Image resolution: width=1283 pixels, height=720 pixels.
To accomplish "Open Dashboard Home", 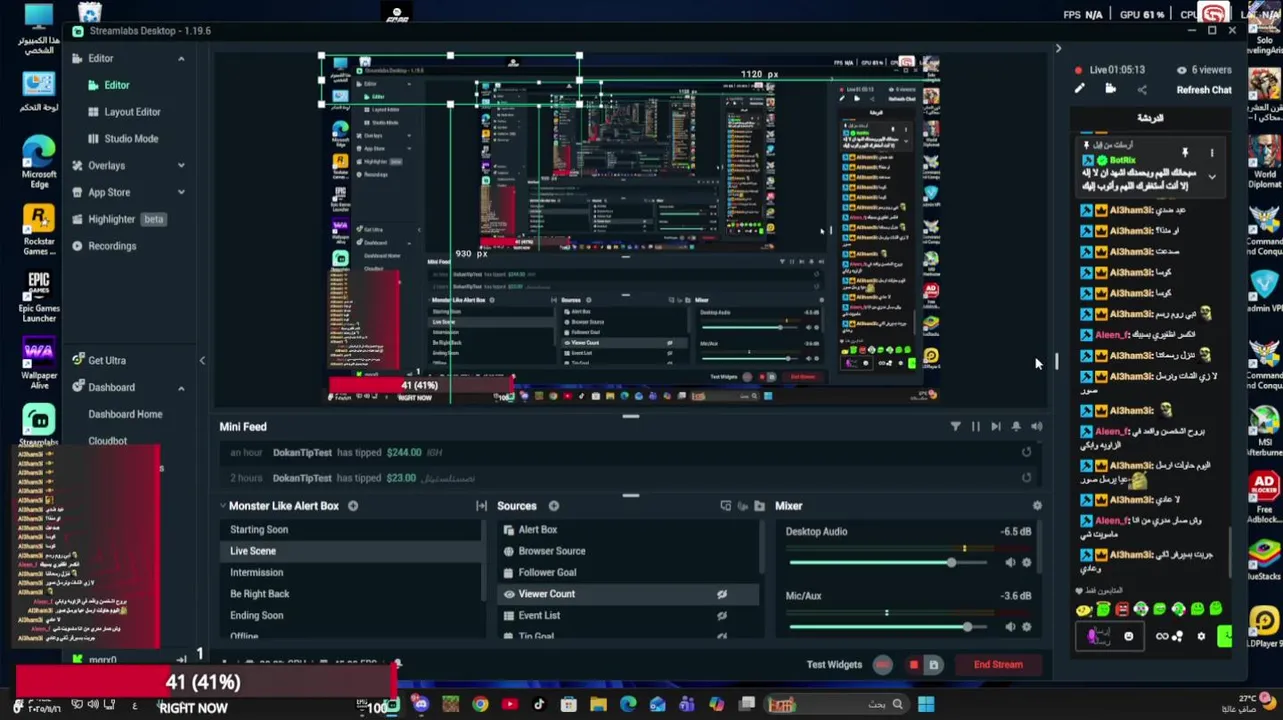I will point(125,414).
